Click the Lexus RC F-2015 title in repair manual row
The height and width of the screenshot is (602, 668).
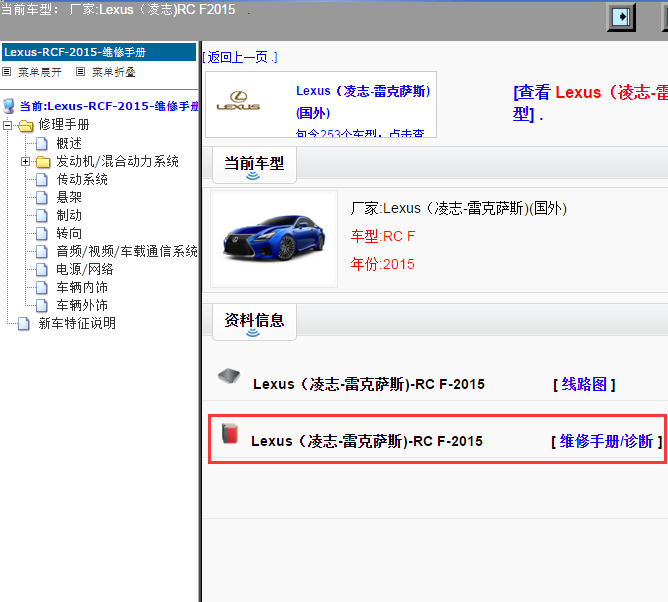pyautogui.click(x=367, y=441)
